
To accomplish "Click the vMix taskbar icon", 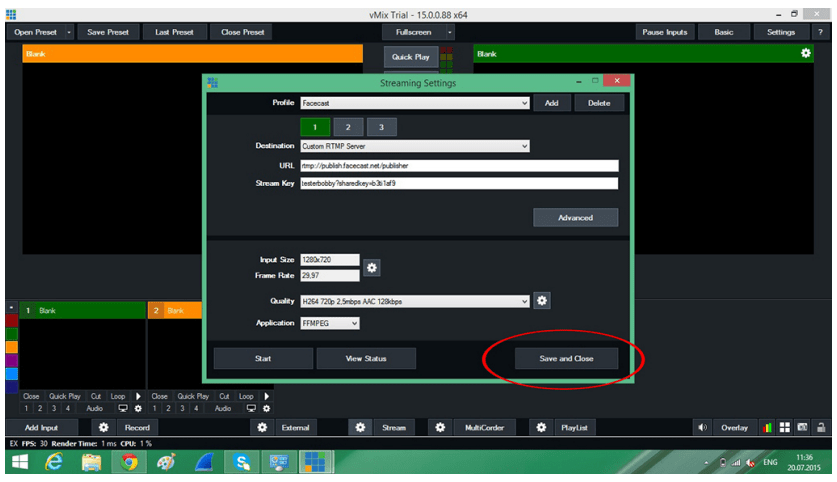I will (315, 462).
